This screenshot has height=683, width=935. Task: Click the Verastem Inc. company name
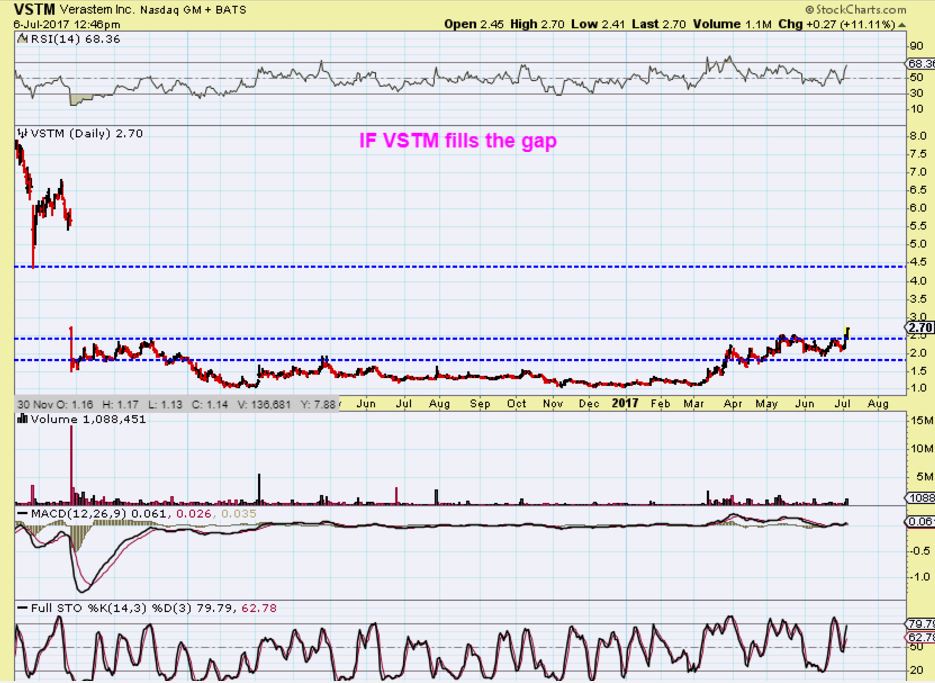(97, 10)
